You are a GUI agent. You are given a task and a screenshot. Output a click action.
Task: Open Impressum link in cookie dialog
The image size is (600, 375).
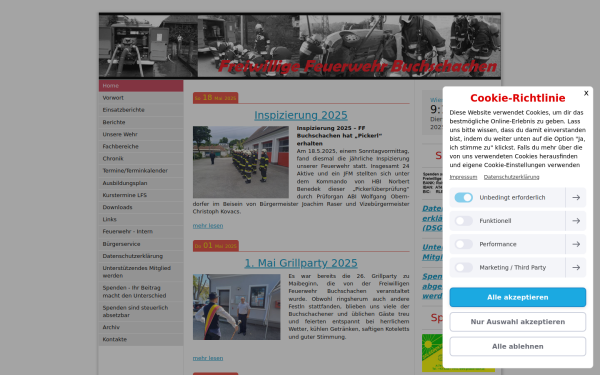[x=463, y=177]
